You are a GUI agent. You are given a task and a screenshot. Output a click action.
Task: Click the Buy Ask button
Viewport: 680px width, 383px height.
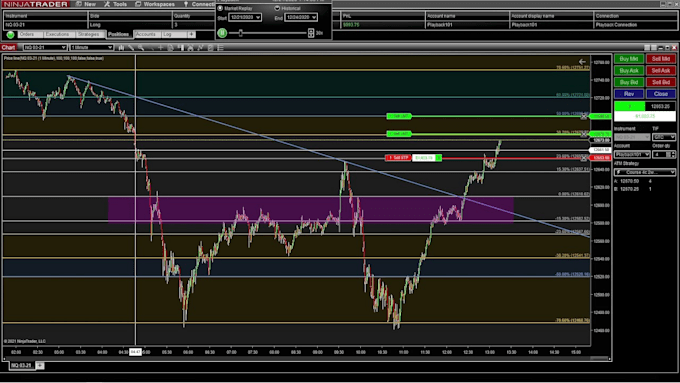[x=629, y=70]
